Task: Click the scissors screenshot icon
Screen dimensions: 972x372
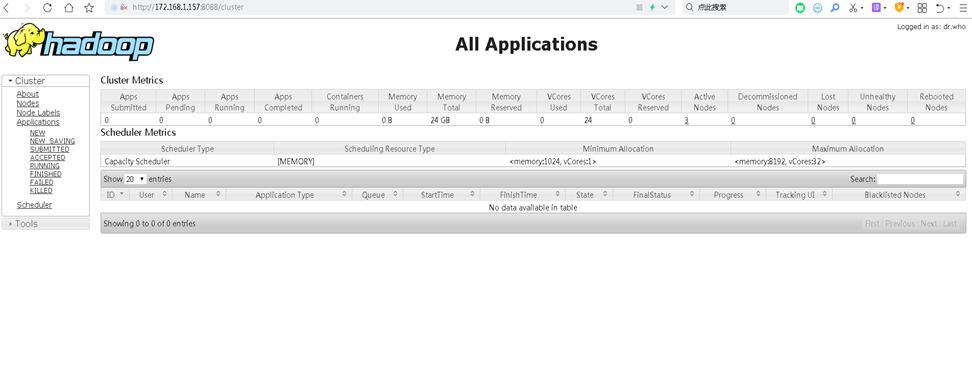Action: (853, 8)
